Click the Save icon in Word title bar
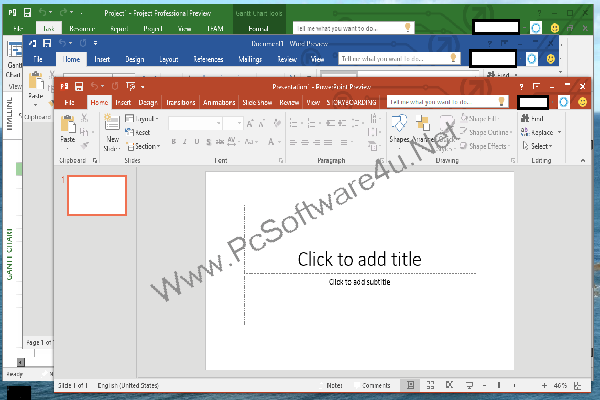 [47, 43]
